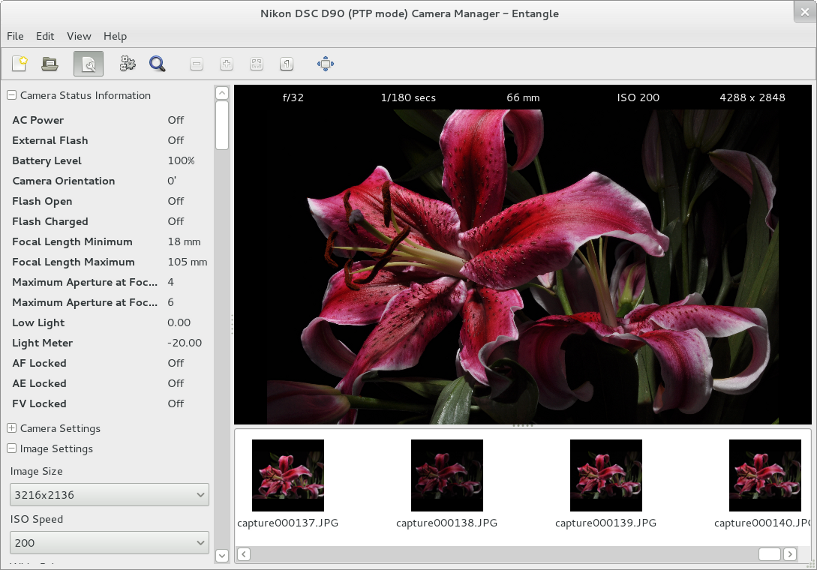Collapse Camera Status Information section
Viewport: 817px width, 570px height.
(x=11, y=95)
